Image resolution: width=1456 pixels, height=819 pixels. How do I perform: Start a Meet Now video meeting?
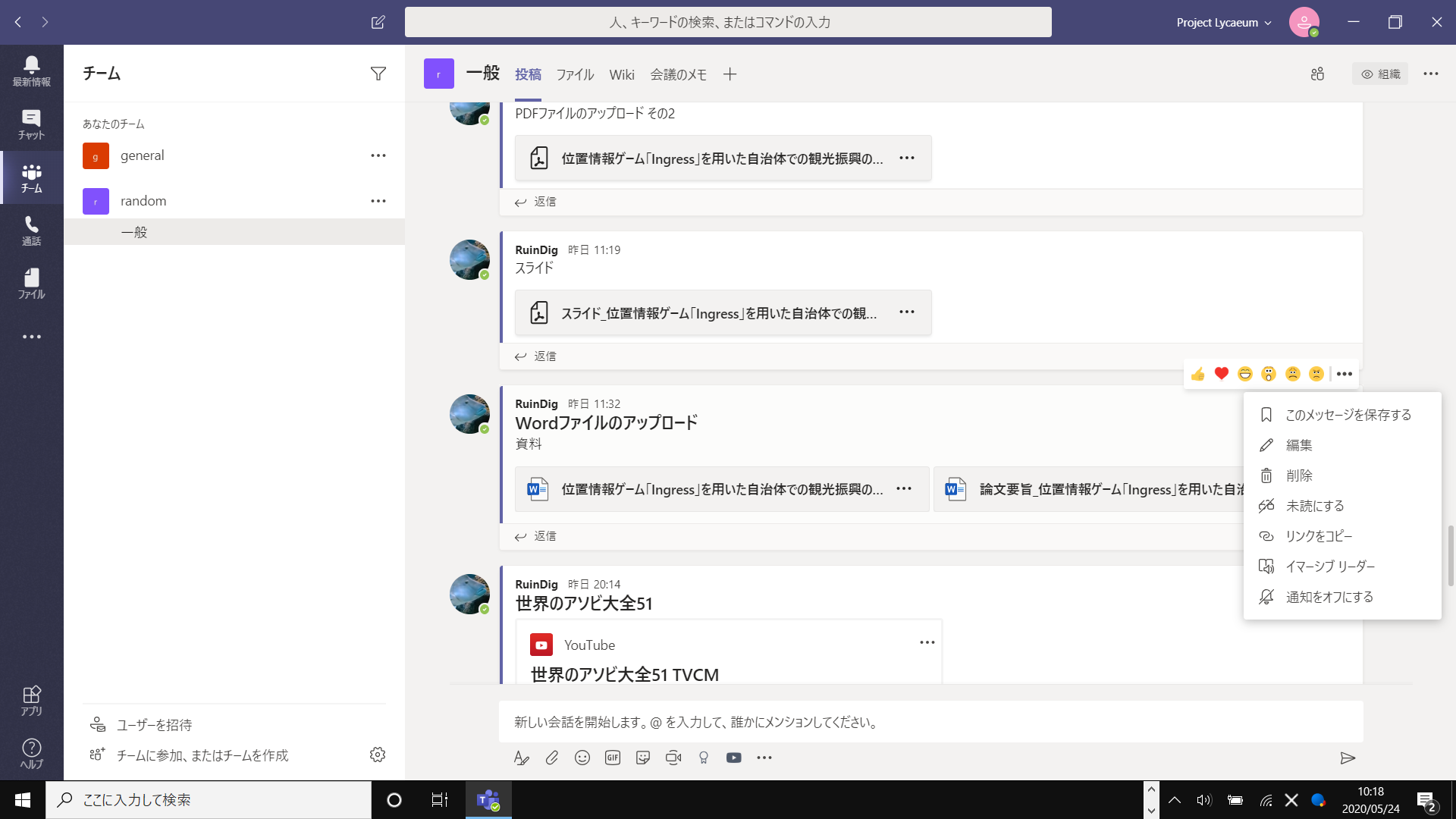coord(673,758)
